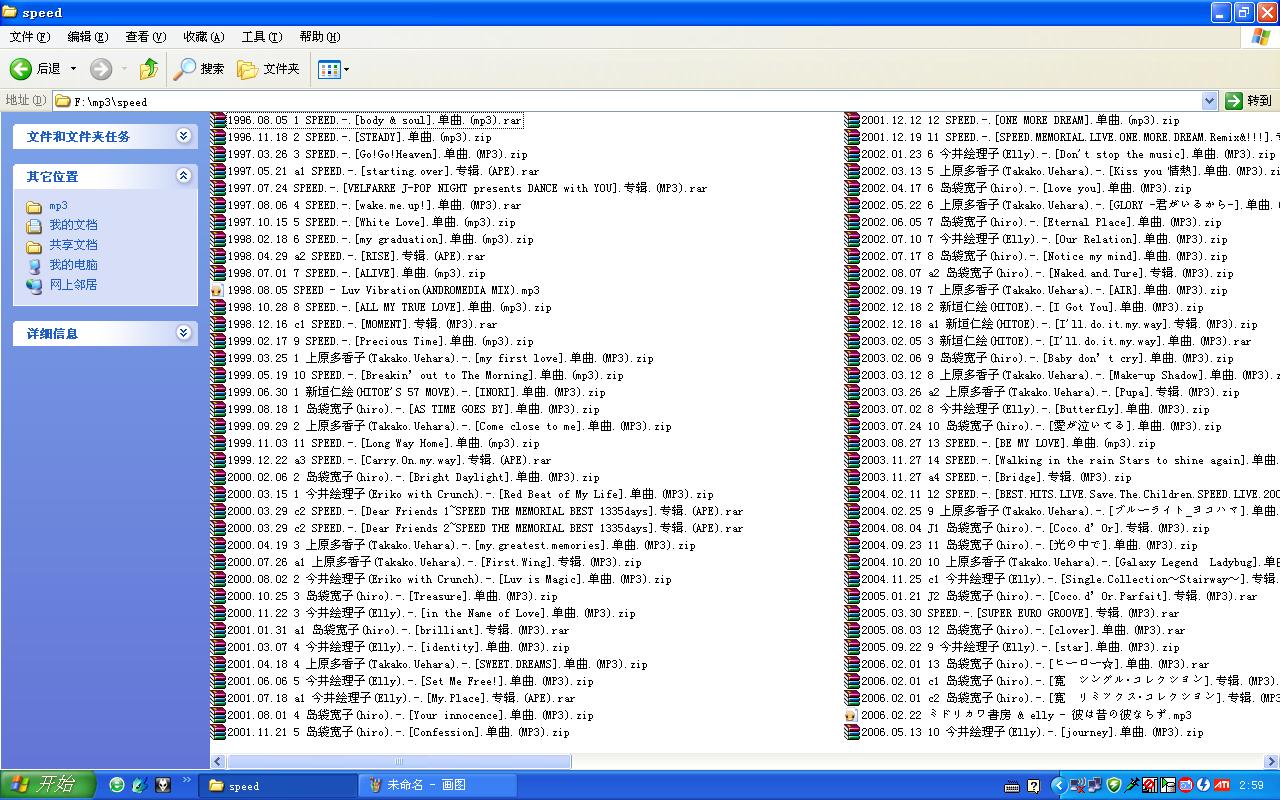Select archive icon of [AS TIME GOES BY]
This screenshot has width=1280, height=800.
[218, 409]
